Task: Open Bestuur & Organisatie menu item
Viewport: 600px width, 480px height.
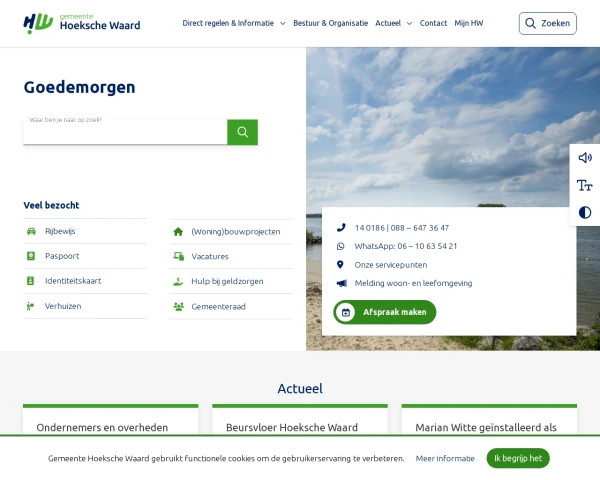Action: coord(331,23)
